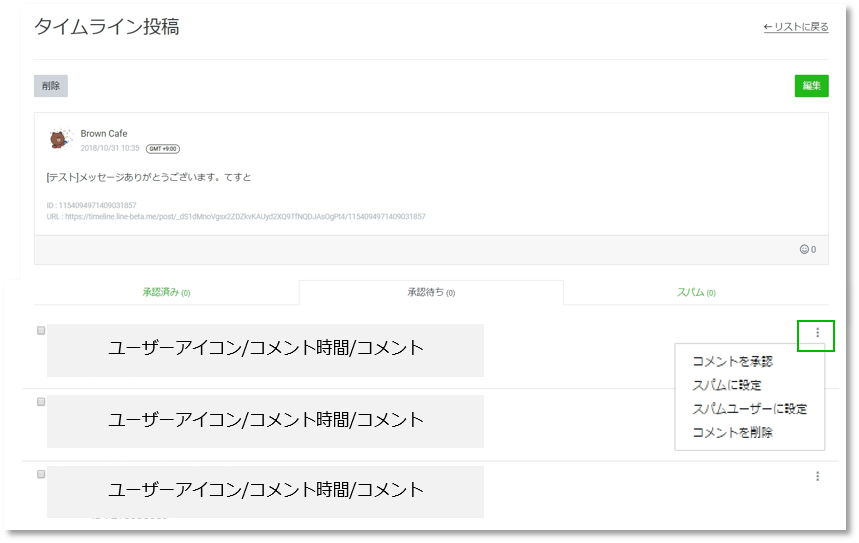Image resolution: width=859 pixels, height=543 pixels.
Task: Choose コメントを削除 from the menu
Action: coord(732,433)
